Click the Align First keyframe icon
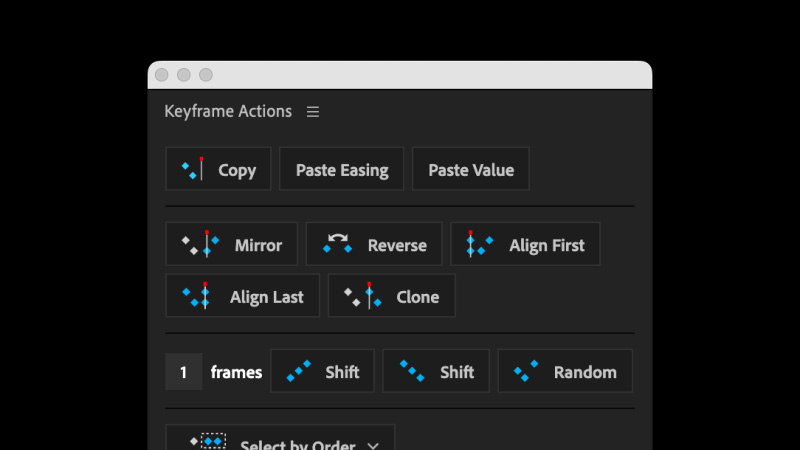800x450 pixels. coord(480,243)
